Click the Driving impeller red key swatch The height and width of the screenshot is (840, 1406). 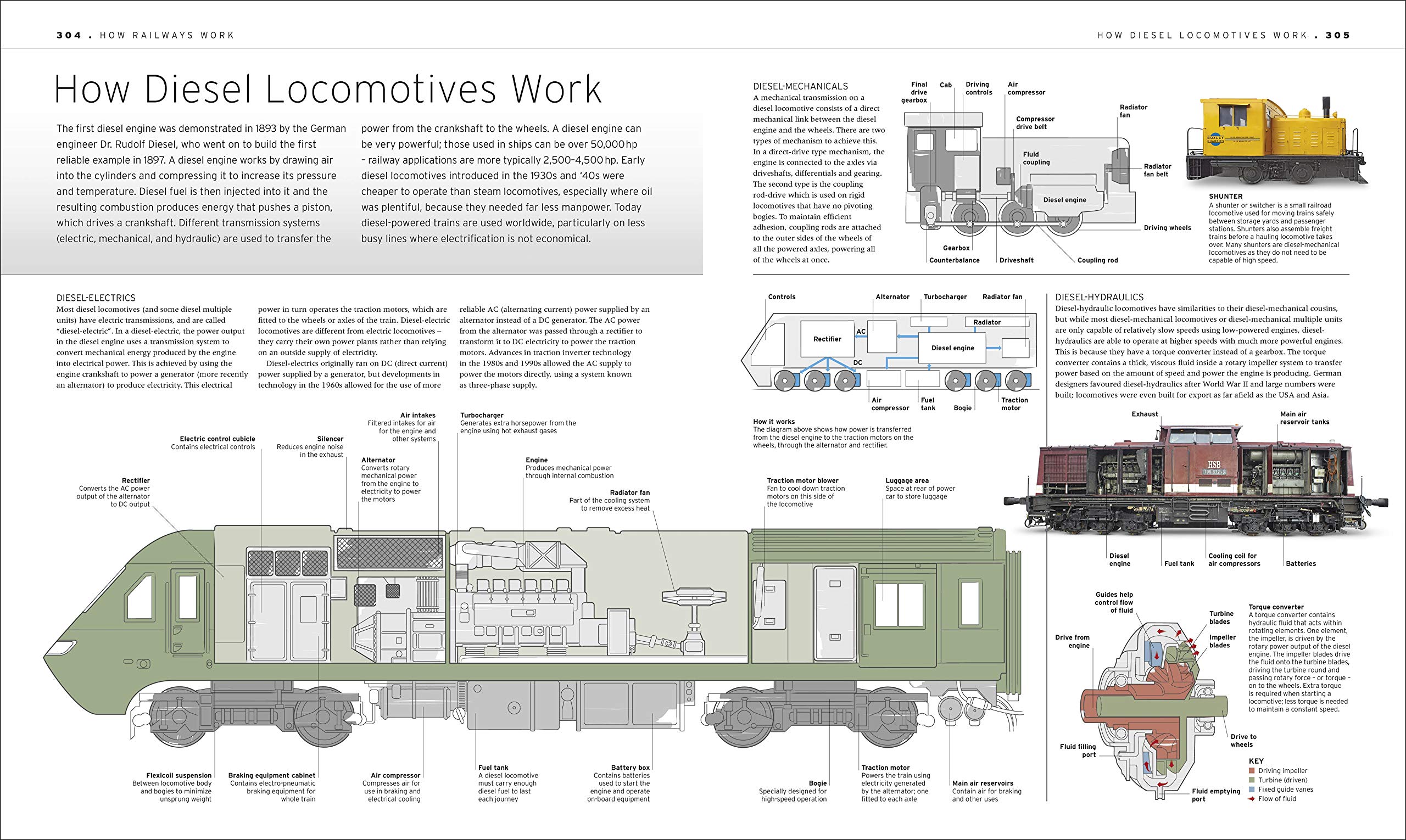click(1252, 771)
